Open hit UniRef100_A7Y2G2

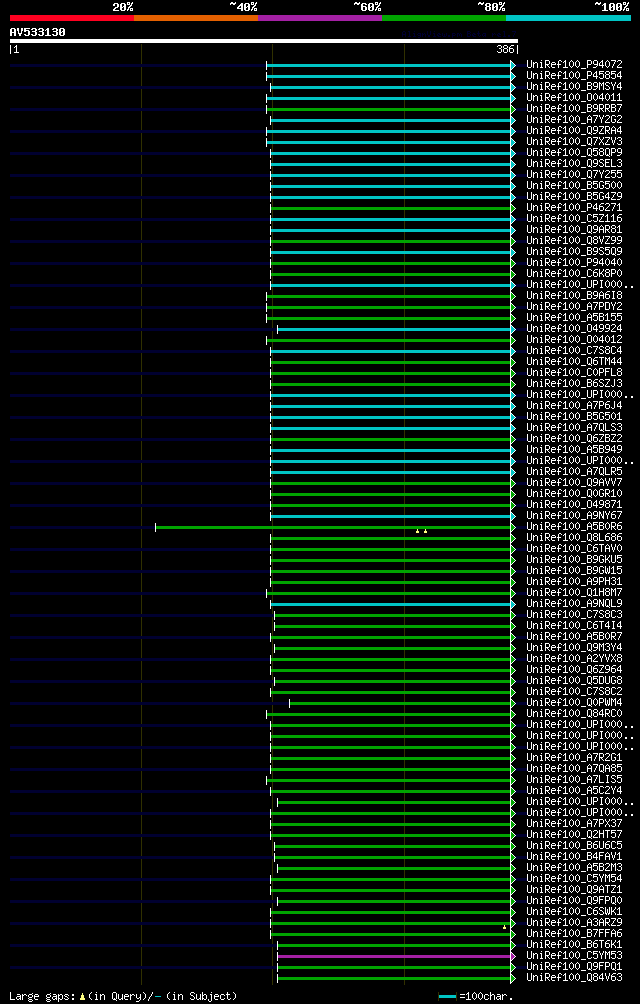pos(574,120)
